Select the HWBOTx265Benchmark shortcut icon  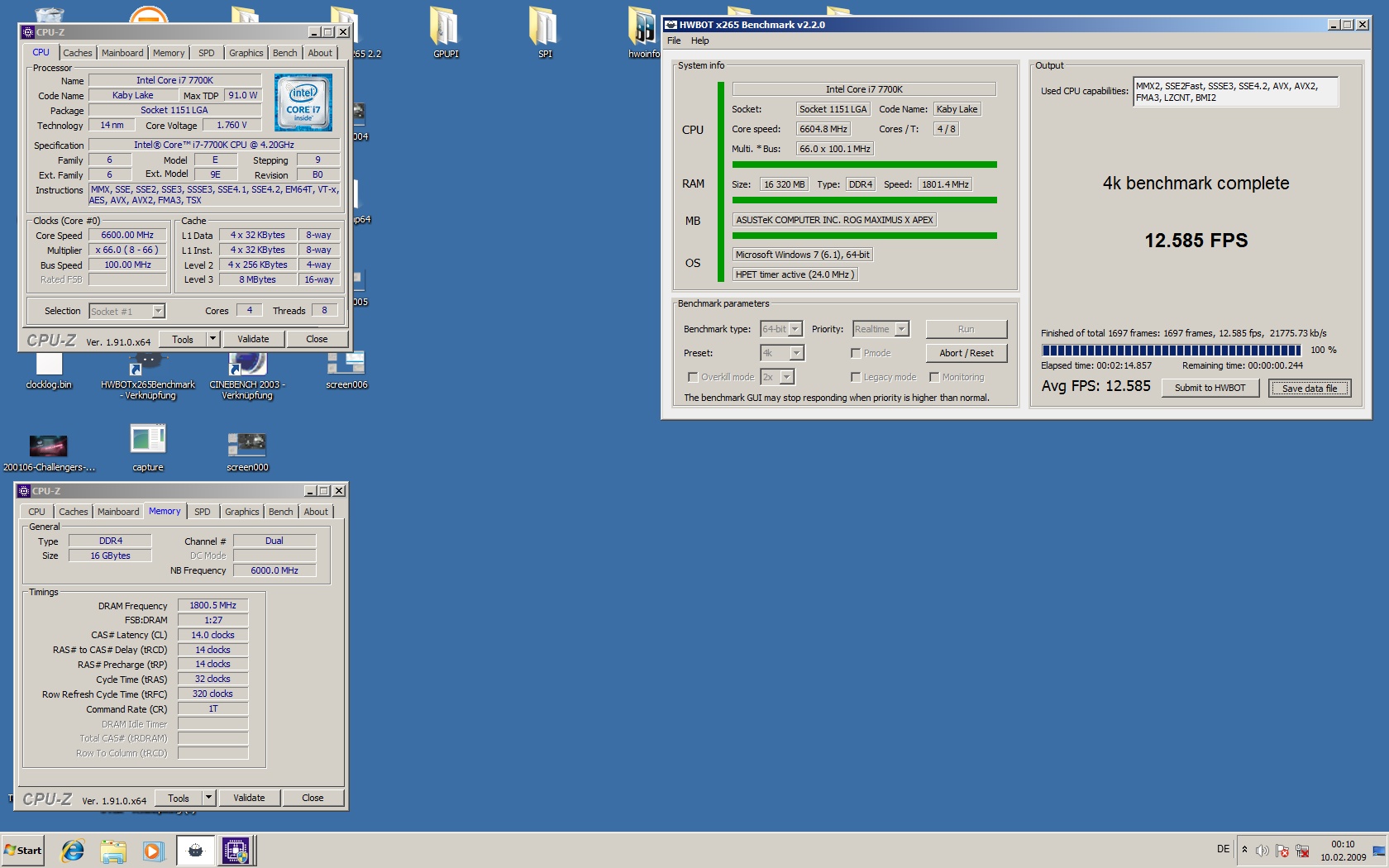pos(148,374)
